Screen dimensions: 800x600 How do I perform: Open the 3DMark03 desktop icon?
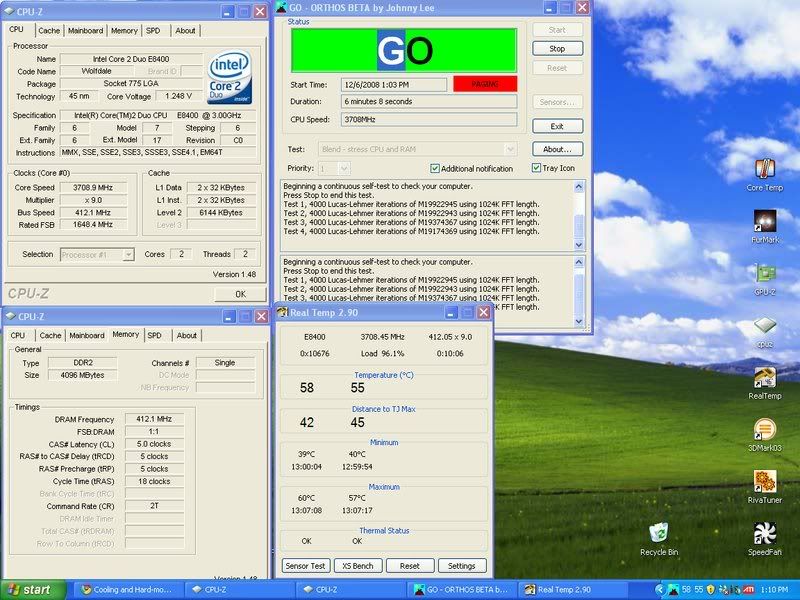click(x=764, y=430)
